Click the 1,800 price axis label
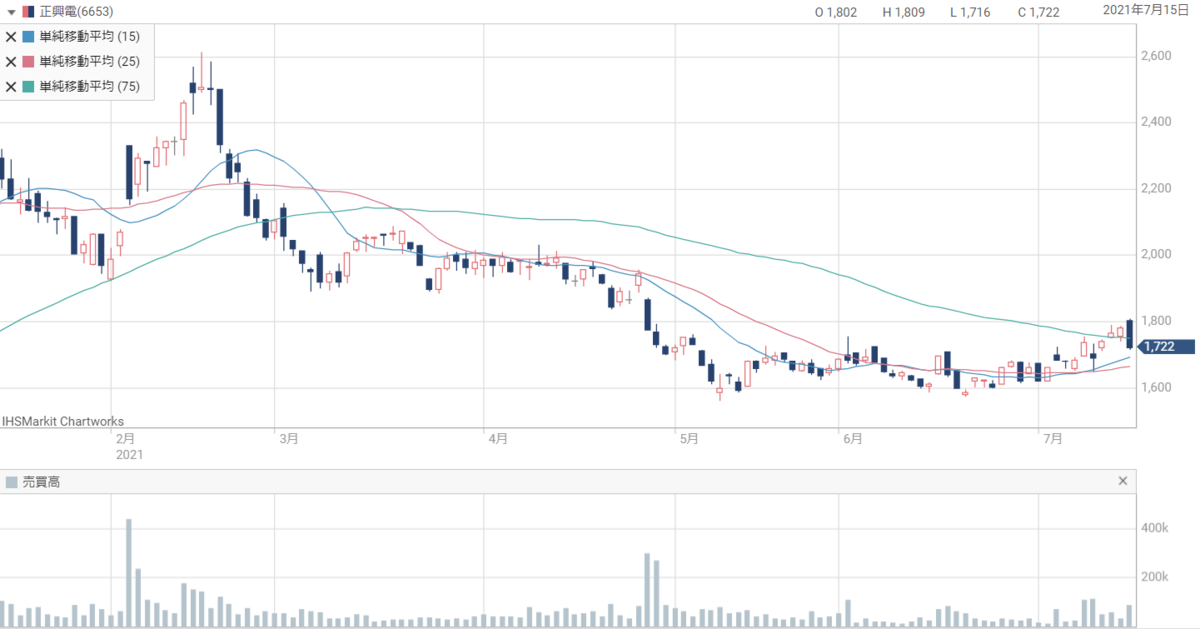This screenshot has height=629, width=1200. [1157, 321]
